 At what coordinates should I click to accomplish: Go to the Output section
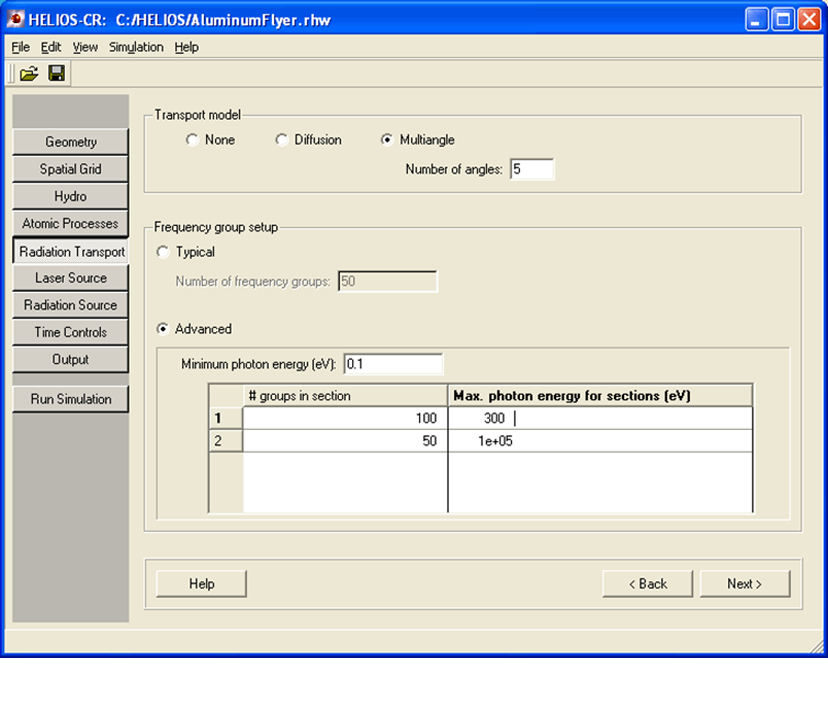pyautogui.click(x=70, y=360)
